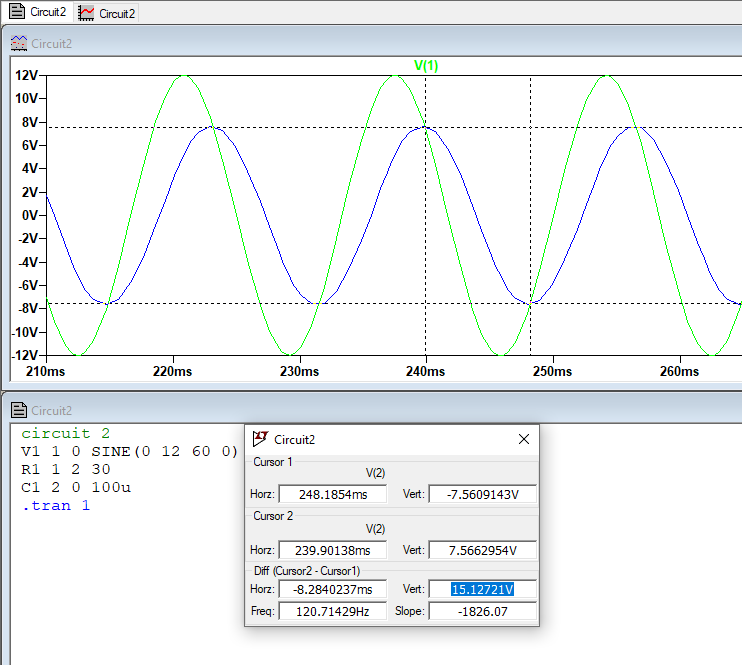Click the highlighted Diff Vert 15.12721V field
The image size is (742, 665).
(x=482, y=589)
